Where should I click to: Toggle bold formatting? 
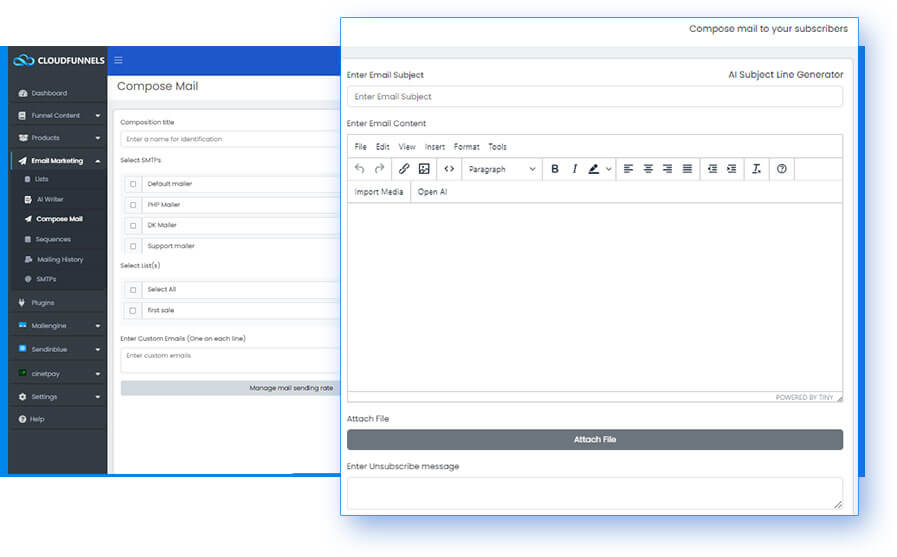click(554, 169)
